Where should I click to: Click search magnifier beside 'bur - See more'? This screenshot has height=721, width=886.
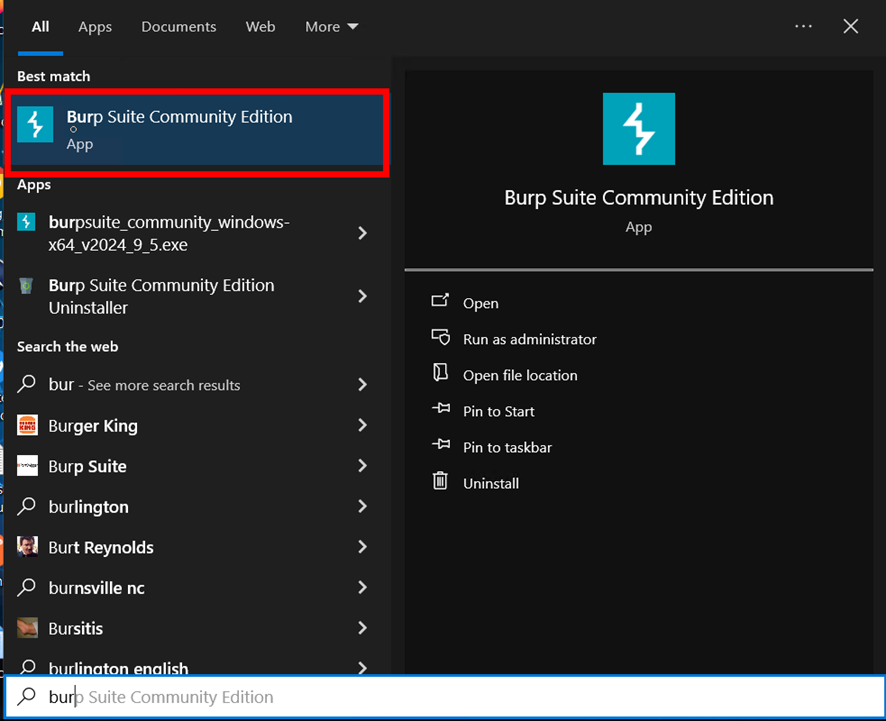[27, 384]
